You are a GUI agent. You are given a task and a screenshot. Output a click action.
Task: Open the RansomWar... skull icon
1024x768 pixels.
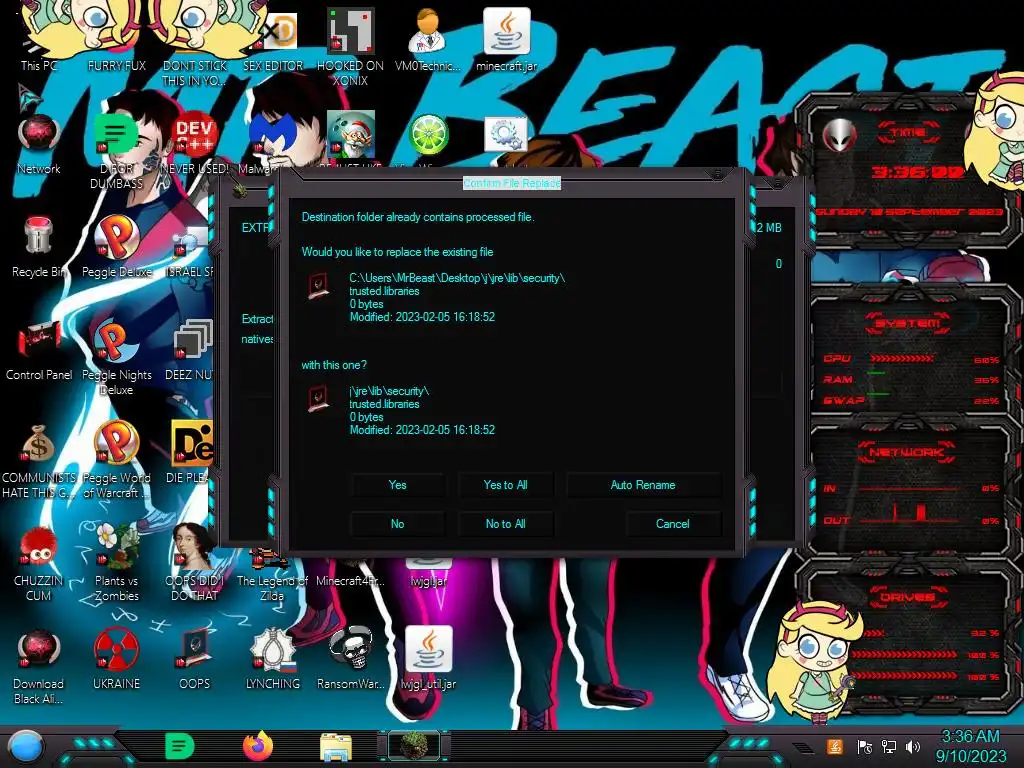(351, 660)
